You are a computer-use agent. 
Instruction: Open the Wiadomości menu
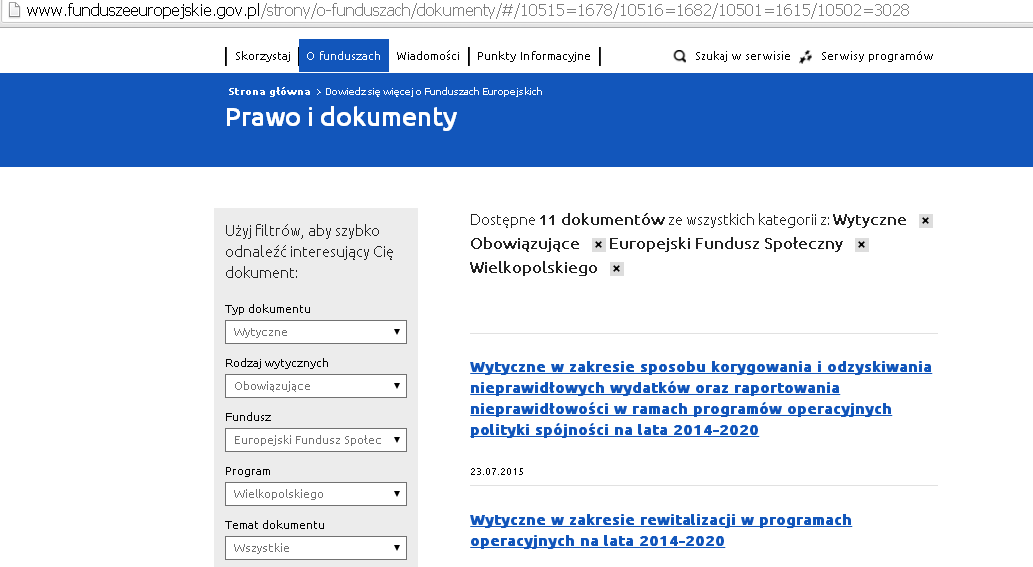[x=428, y=56]
